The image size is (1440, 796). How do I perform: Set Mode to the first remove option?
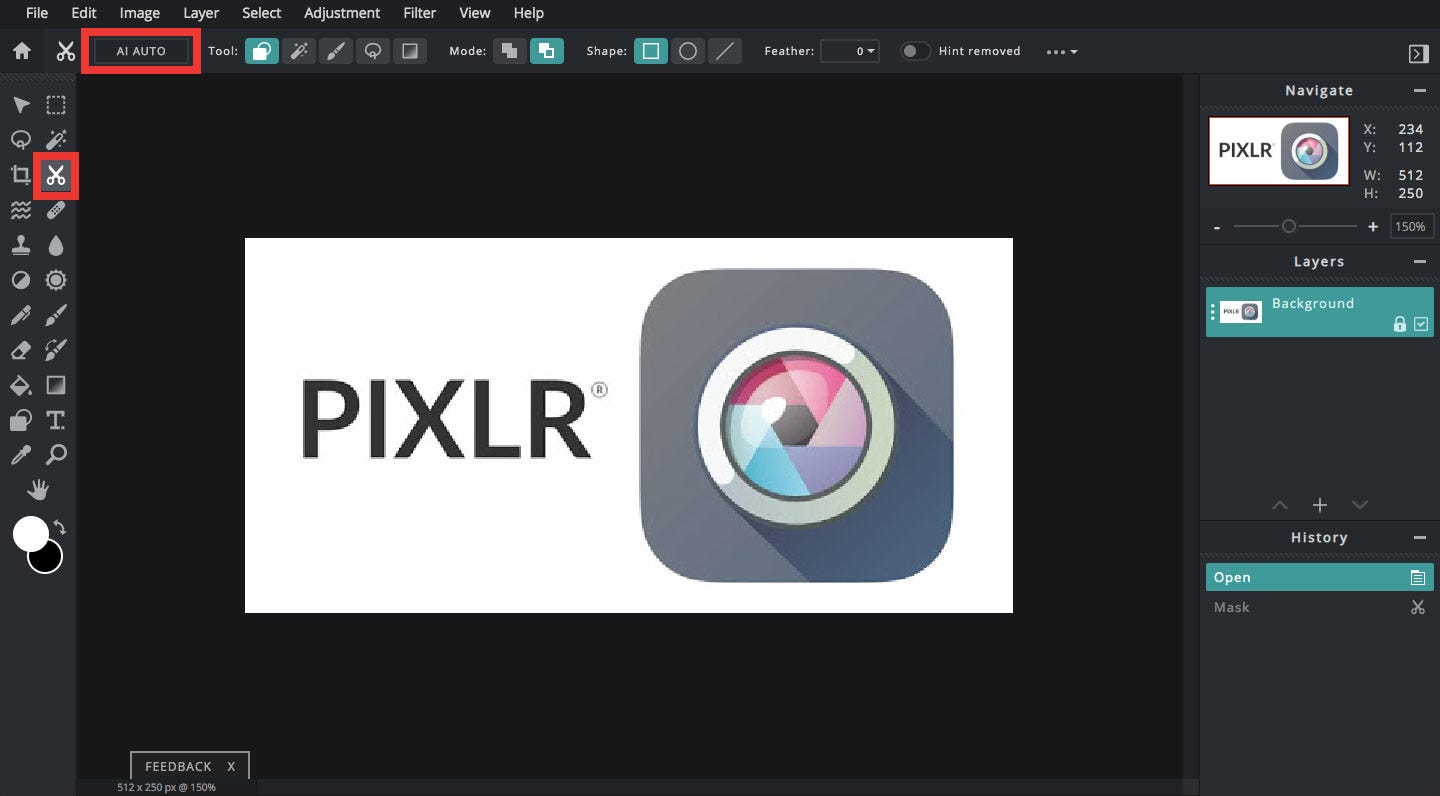pos(510,51)
